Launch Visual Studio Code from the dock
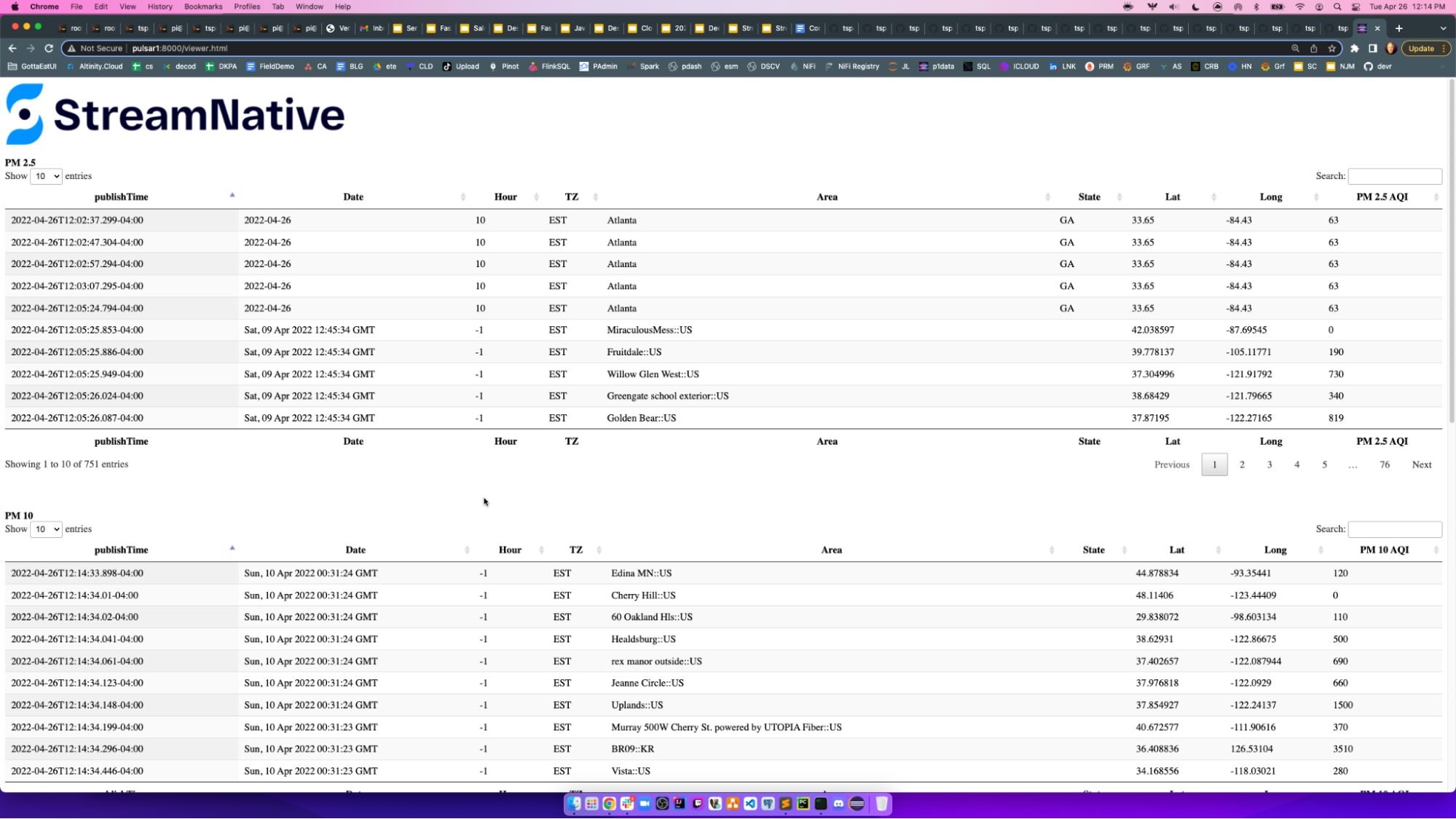 pos(750,804)
